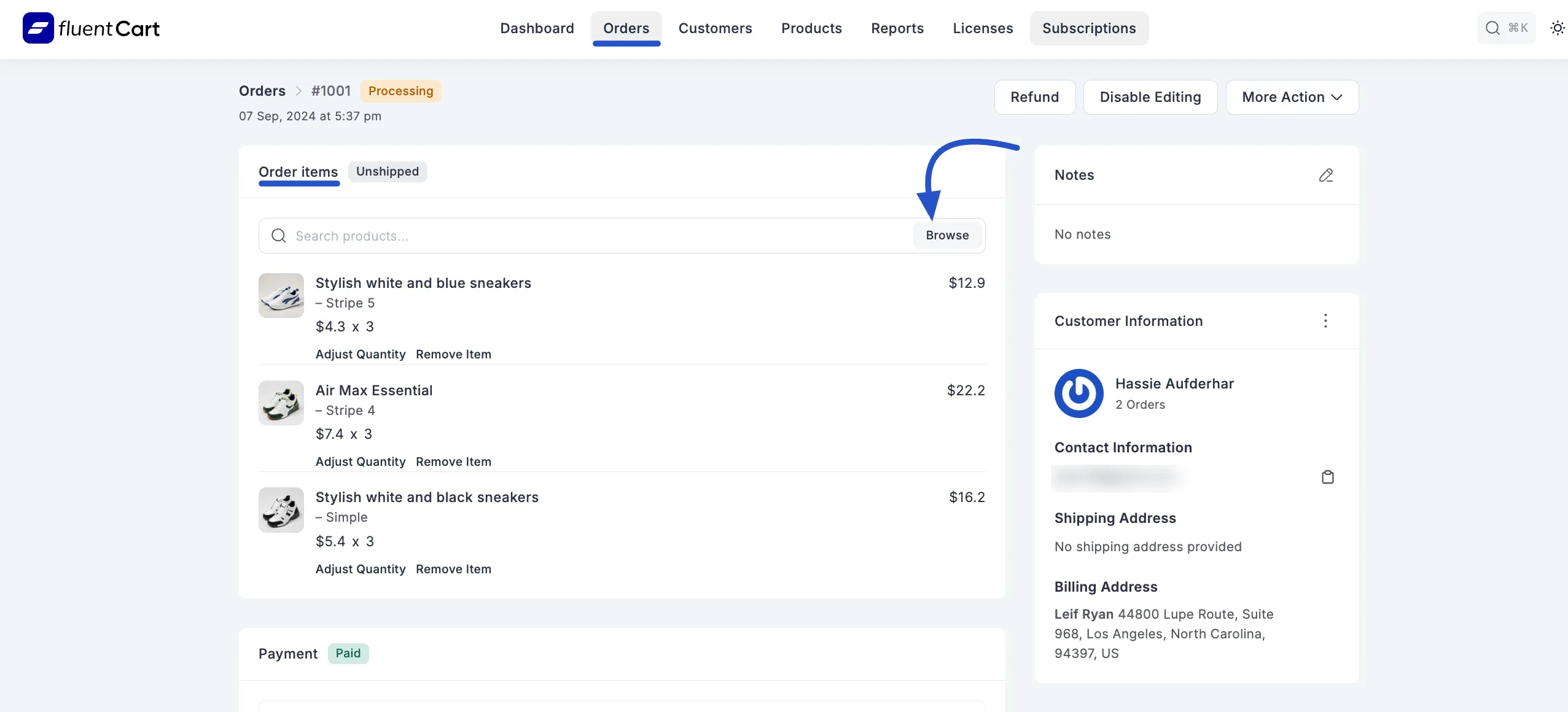Expand the More Action dropdown
Screen dimensions: 1568x712
pos(1292,97)
